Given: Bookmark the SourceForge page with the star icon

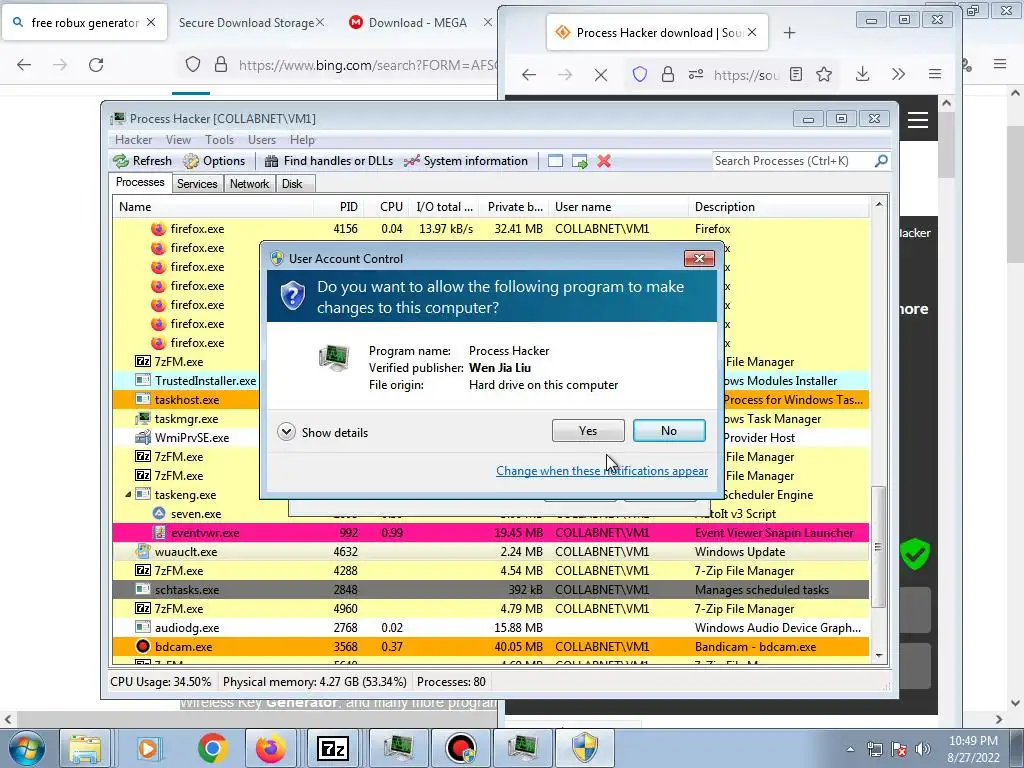Looking at the screenshot, I should point(824,74).
